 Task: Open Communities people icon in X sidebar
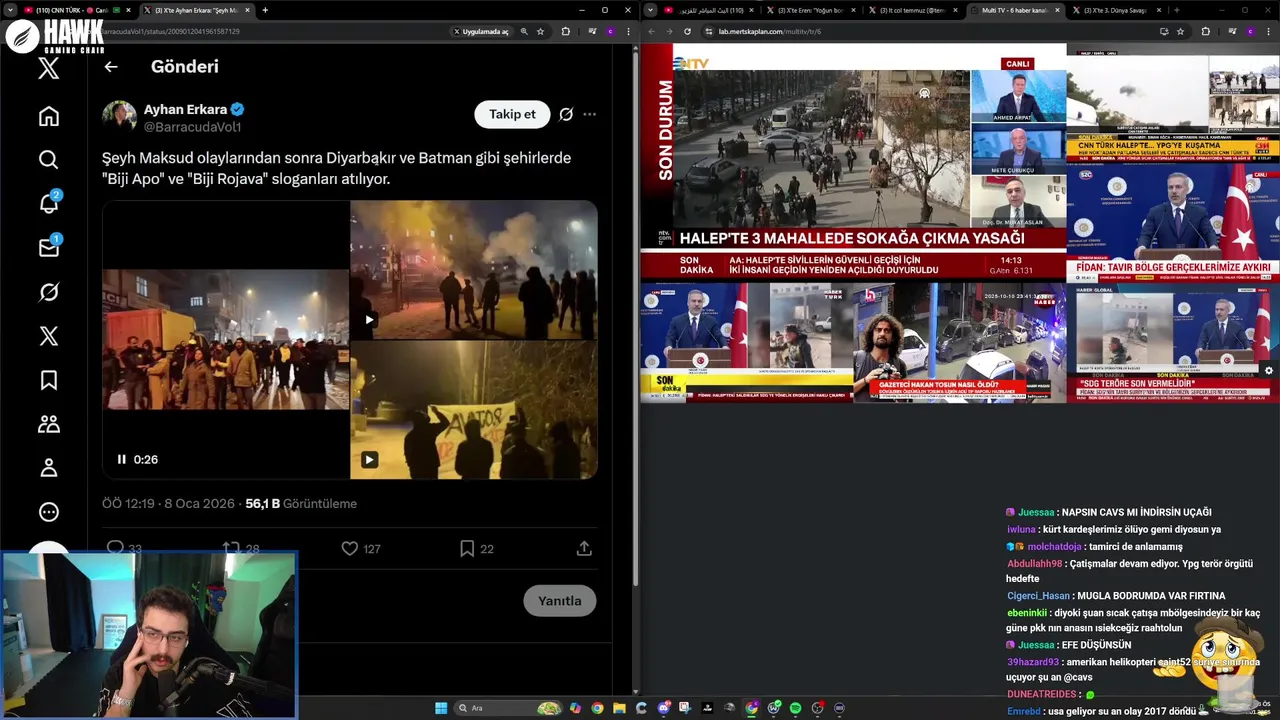(x=49, y=424)
